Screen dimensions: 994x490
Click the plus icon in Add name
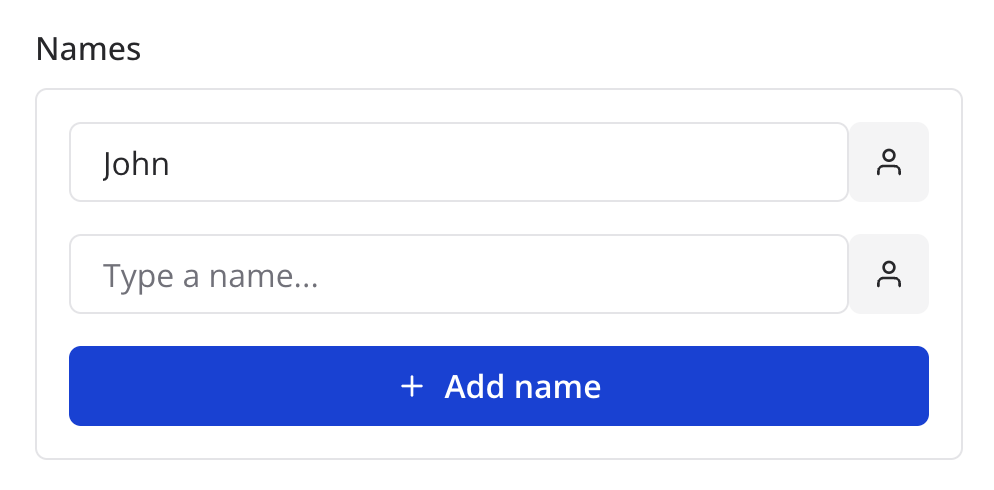tap(411, 386)
